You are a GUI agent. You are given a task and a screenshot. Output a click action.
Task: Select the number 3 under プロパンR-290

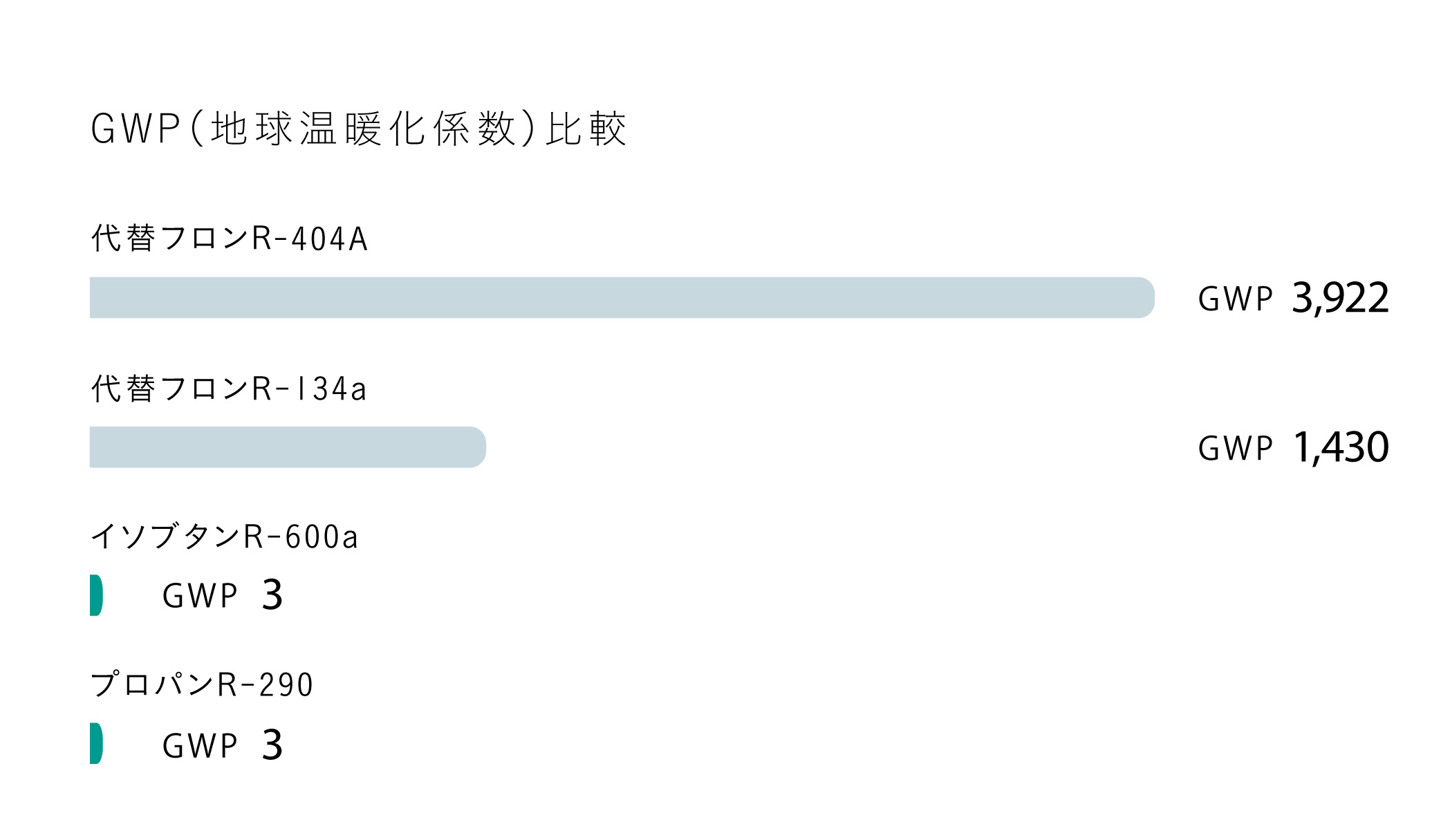pos(272,745)
